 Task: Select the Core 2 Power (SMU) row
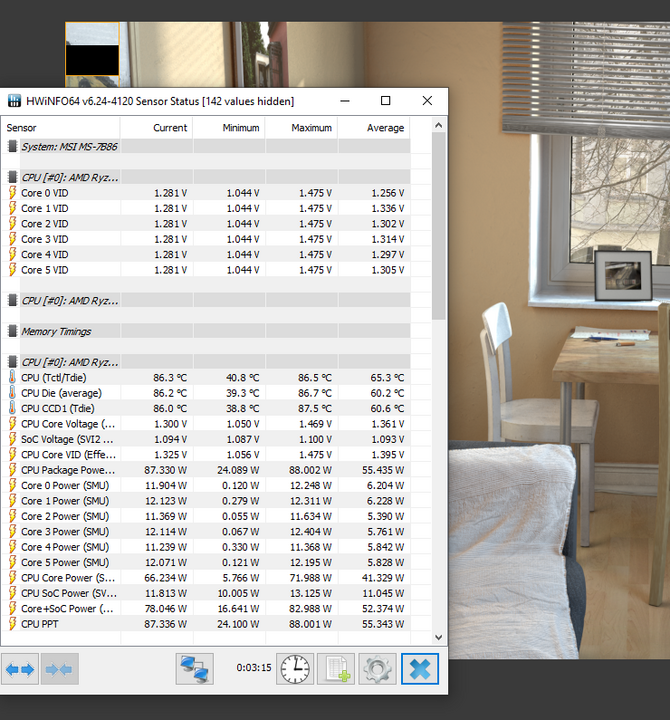pos(206,516)
